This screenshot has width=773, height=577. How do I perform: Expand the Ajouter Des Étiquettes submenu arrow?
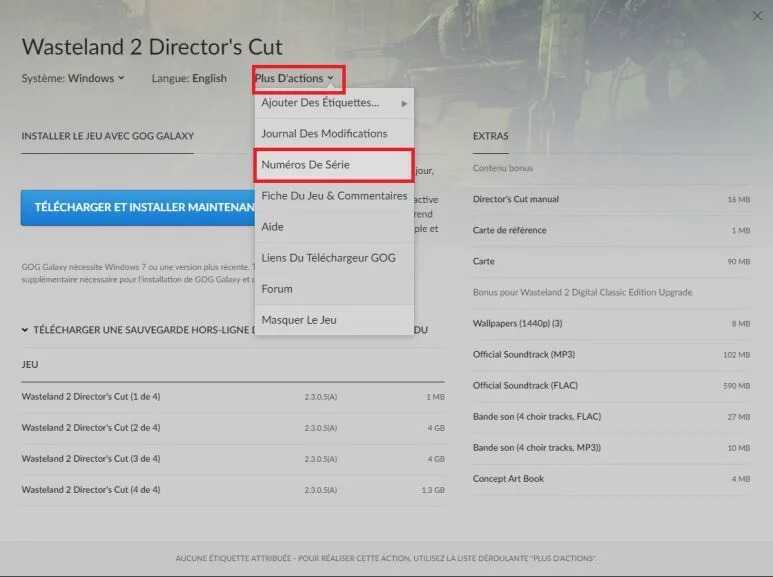click(x=404, y=103)
